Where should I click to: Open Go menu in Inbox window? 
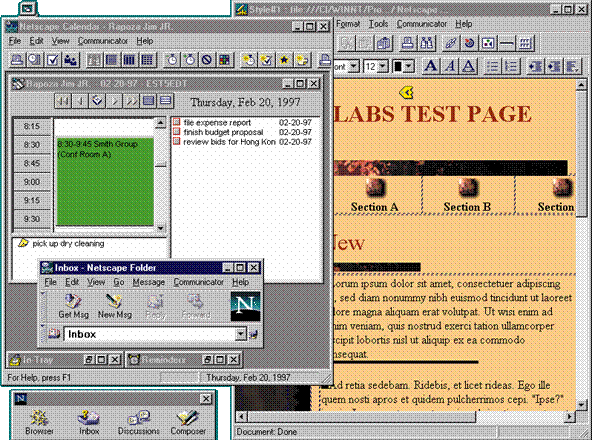click(x=119, y=282)
